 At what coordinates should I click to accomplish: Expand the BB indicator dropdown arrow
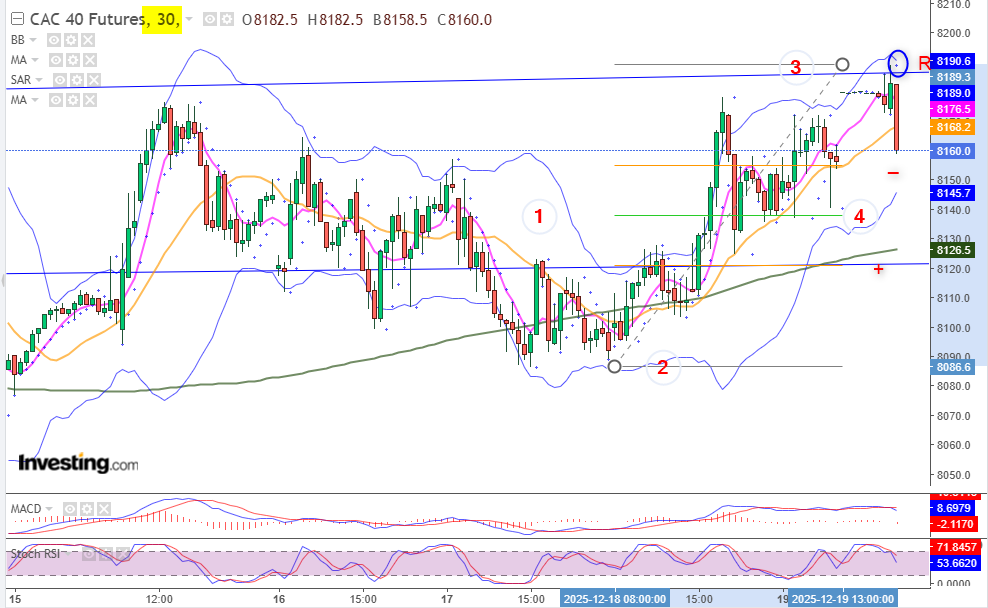(x=33, y=40)
